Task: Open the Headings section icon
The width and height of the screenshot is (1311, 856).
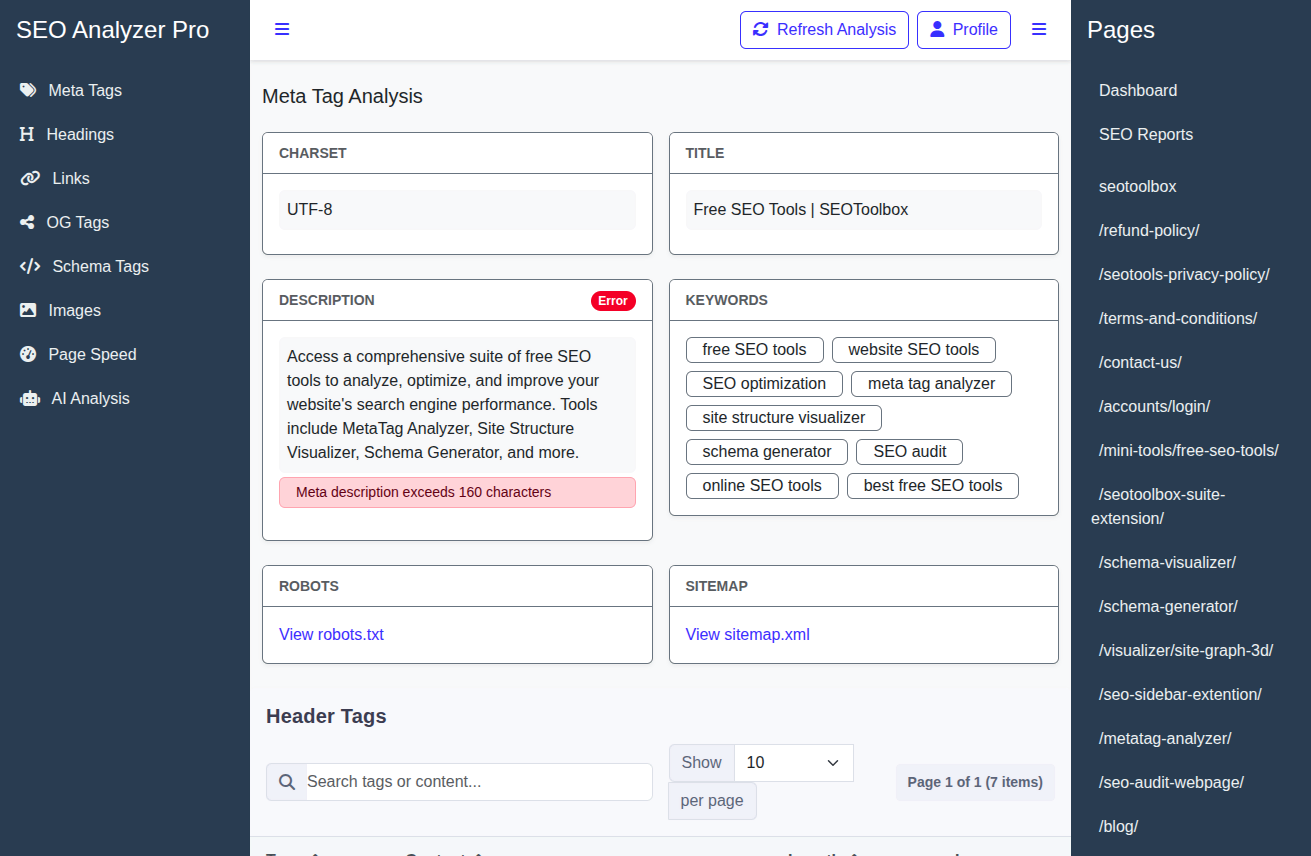Action: [x=26, y=134]
